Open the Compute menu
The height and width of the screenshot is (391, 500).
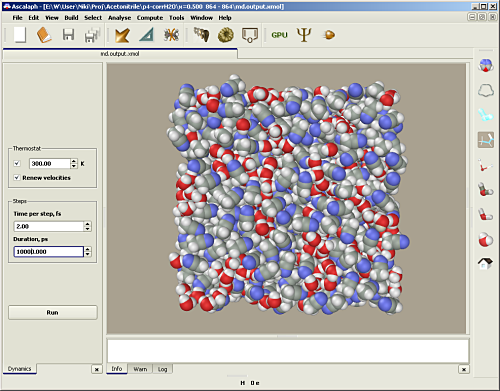point(150,18)
